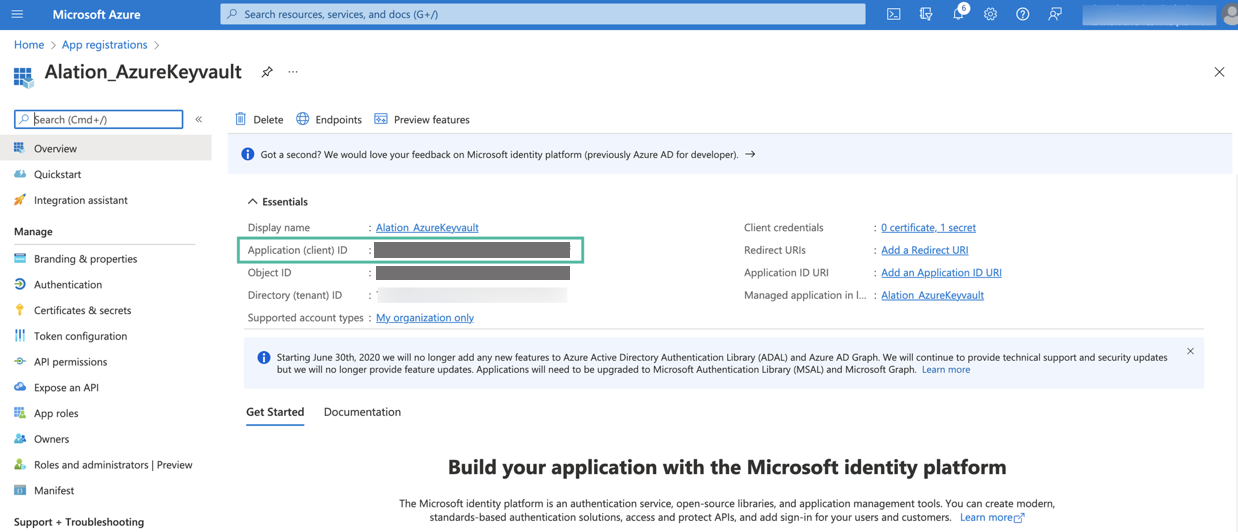Open Preview features from toolbar

pos(422,119)
